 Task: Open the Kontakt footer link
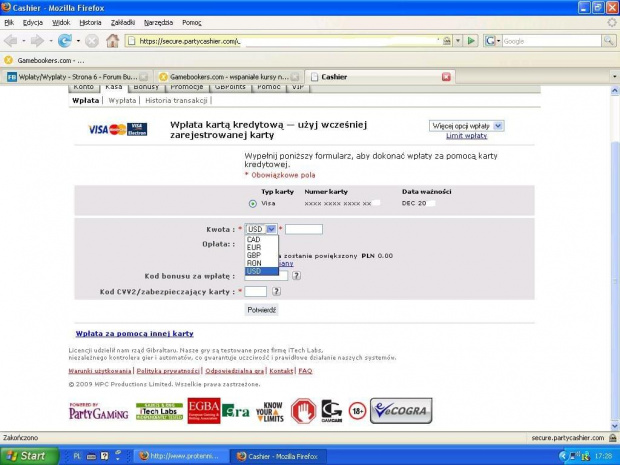[x=281, y=371]
